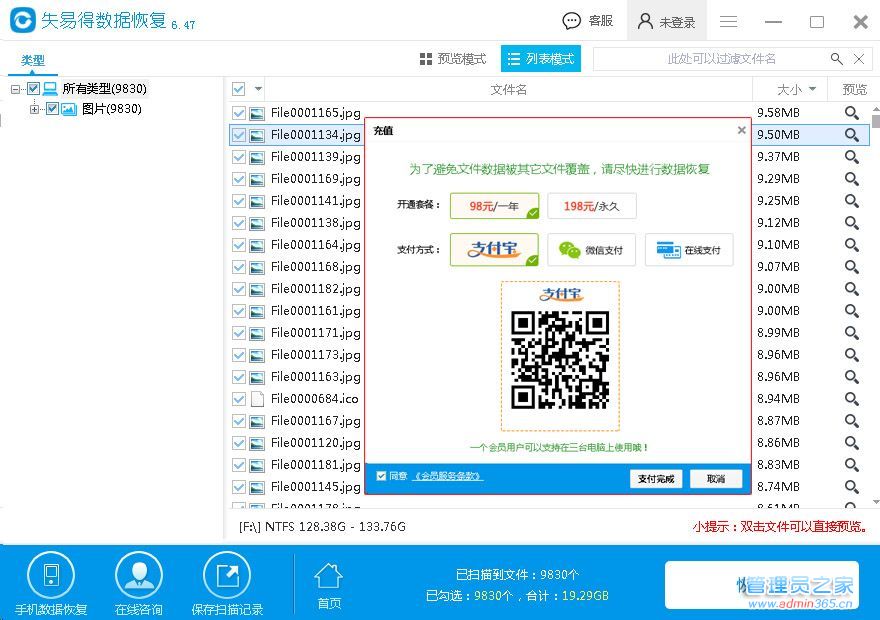880x620 pixels.
Task: Click the 取消 cancel button
Action: pos(716,479)
